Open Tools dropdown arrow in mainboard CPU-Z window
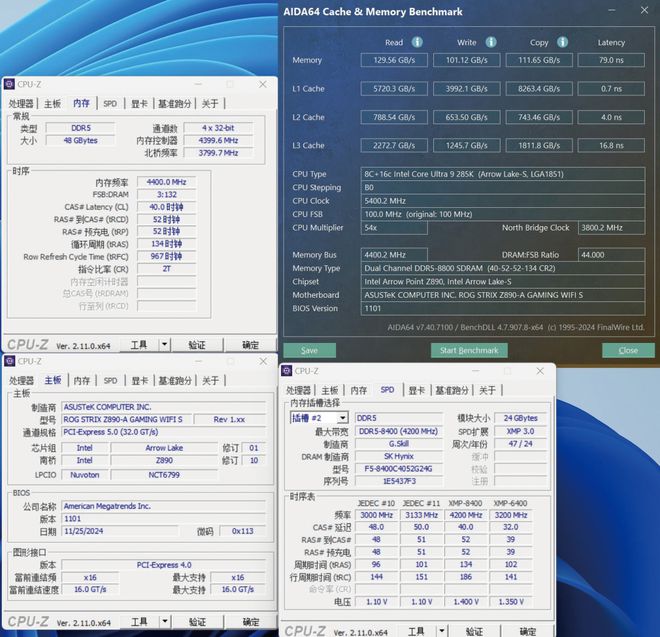Viewport: 660px width, 637px height. tap(165, 621)
